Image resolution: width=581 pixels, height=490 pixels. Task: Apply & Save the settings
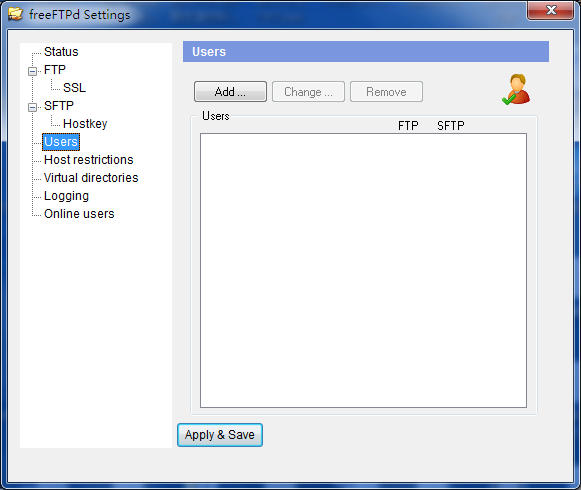220,435
